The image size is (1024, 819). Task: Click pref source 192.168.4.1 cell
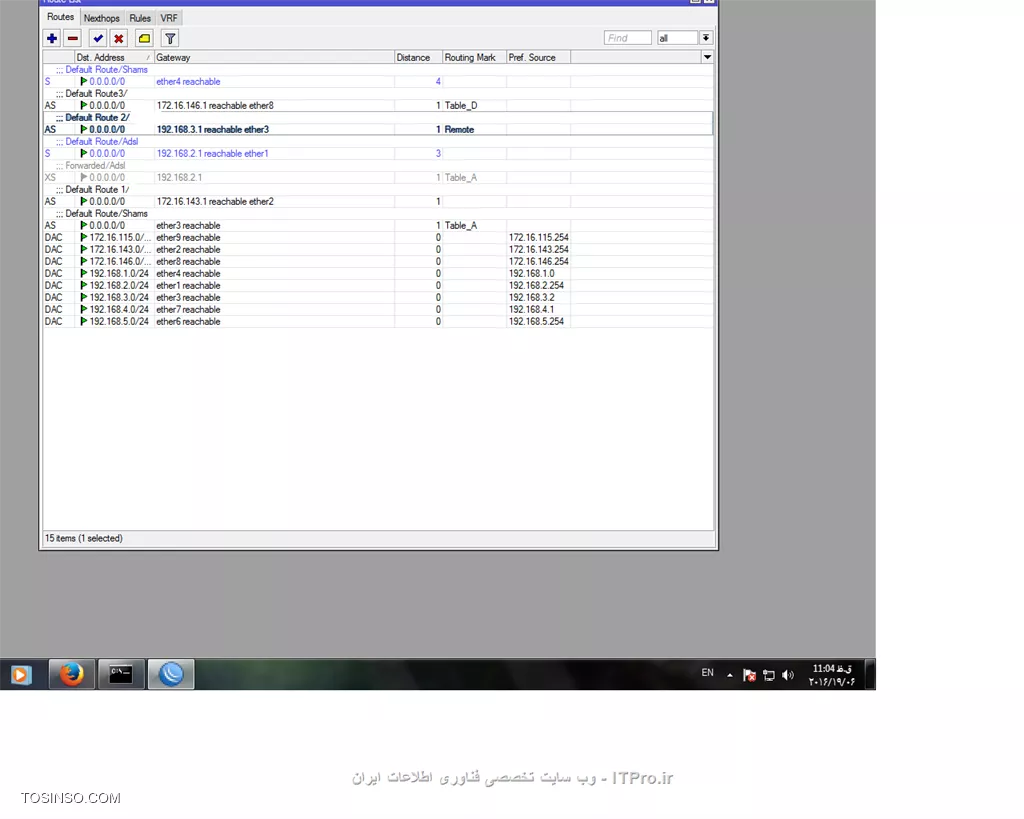point(538,310)
